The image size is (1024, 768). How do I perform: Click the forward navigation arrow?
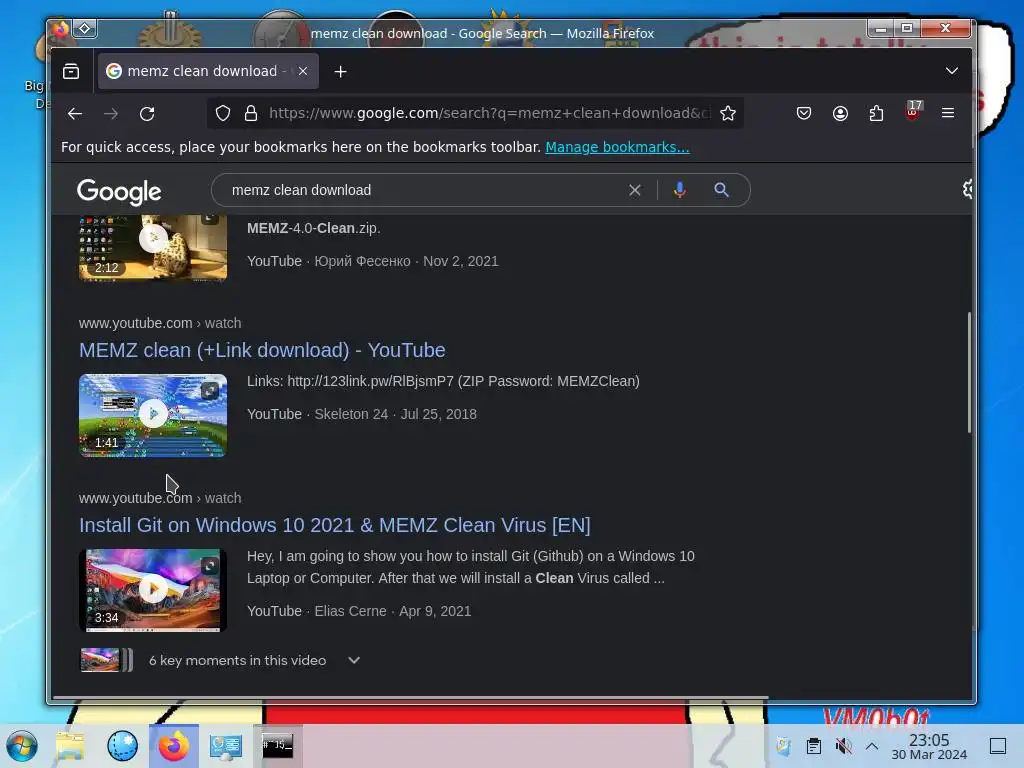click(x=111, y=114)
